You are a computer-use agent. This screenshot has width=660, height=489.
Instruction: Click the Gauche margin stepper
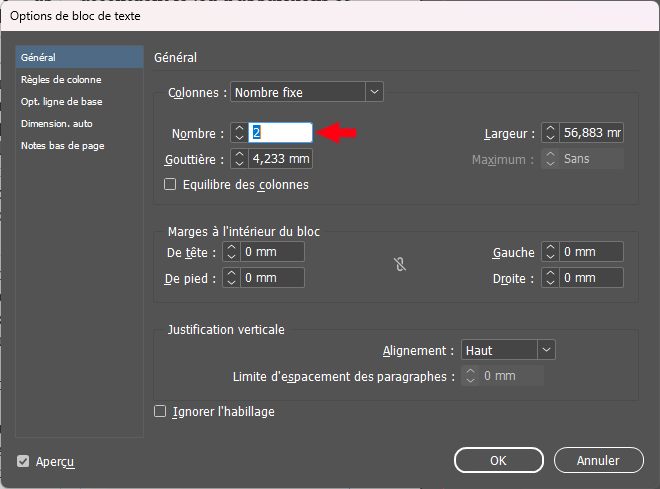pos(550,252)
